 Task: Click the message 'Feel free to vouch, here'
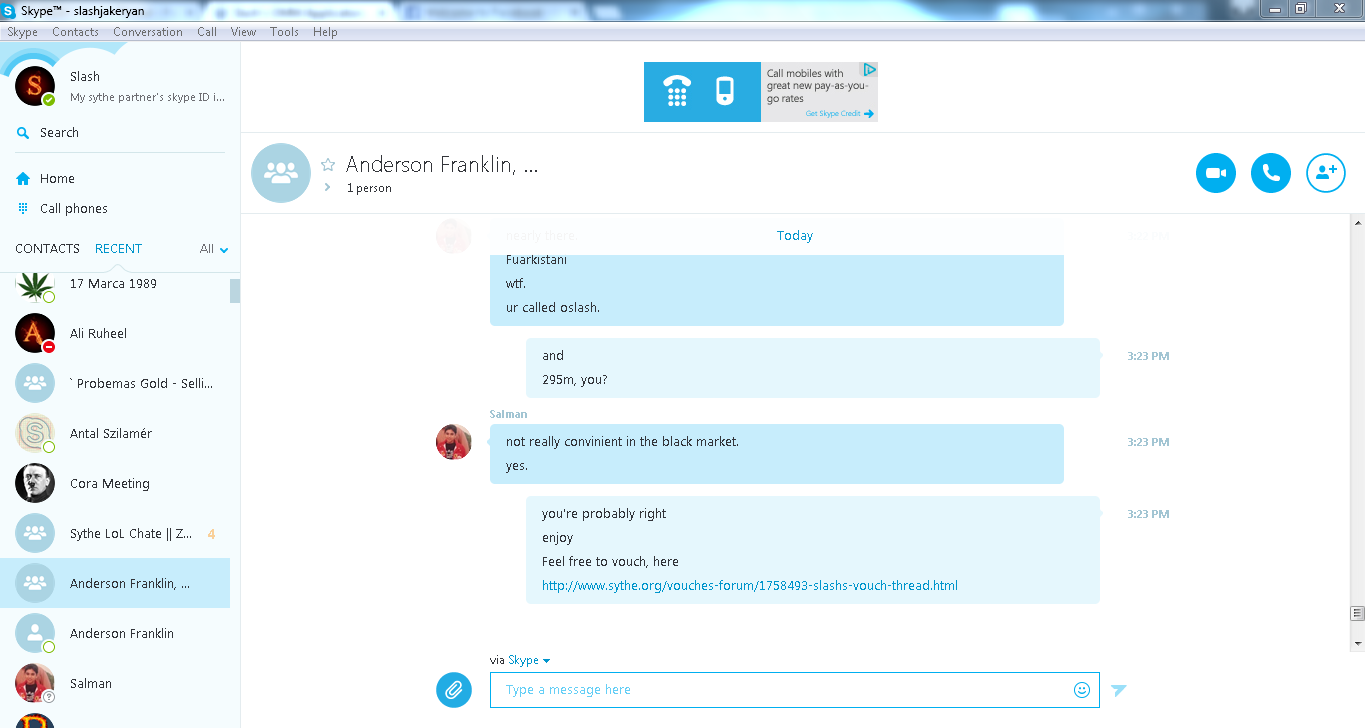610,562
